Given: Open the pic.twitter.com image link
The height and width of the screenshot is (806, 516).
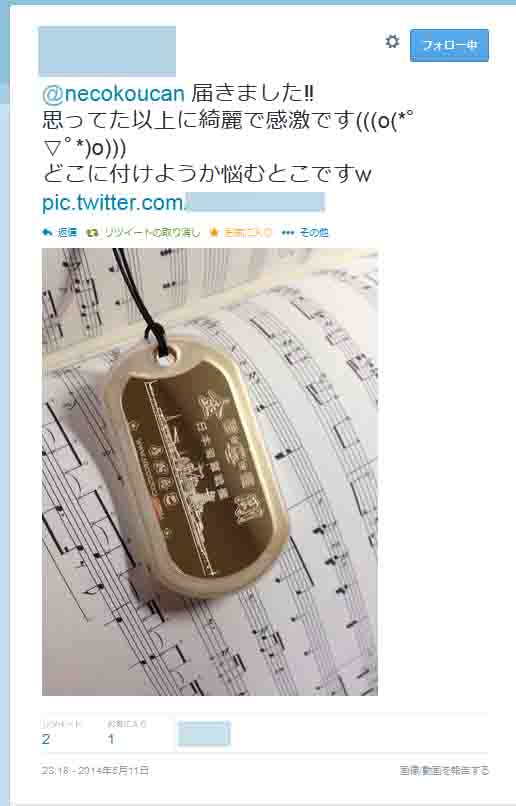Looking at the screenshot, I should coord(183,203).
